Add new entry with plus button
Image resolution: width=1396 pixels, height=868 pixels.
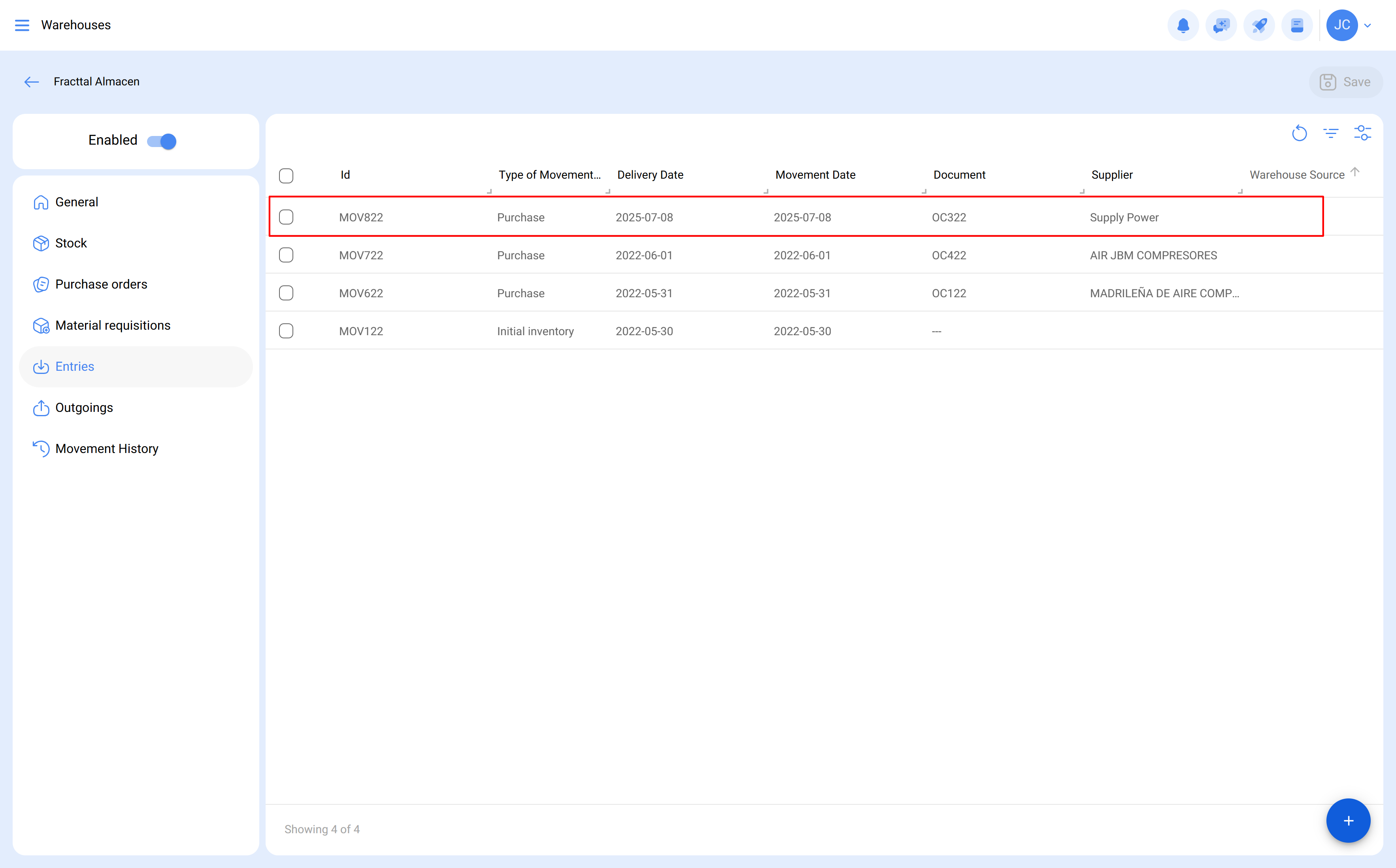click(1348, 820)
